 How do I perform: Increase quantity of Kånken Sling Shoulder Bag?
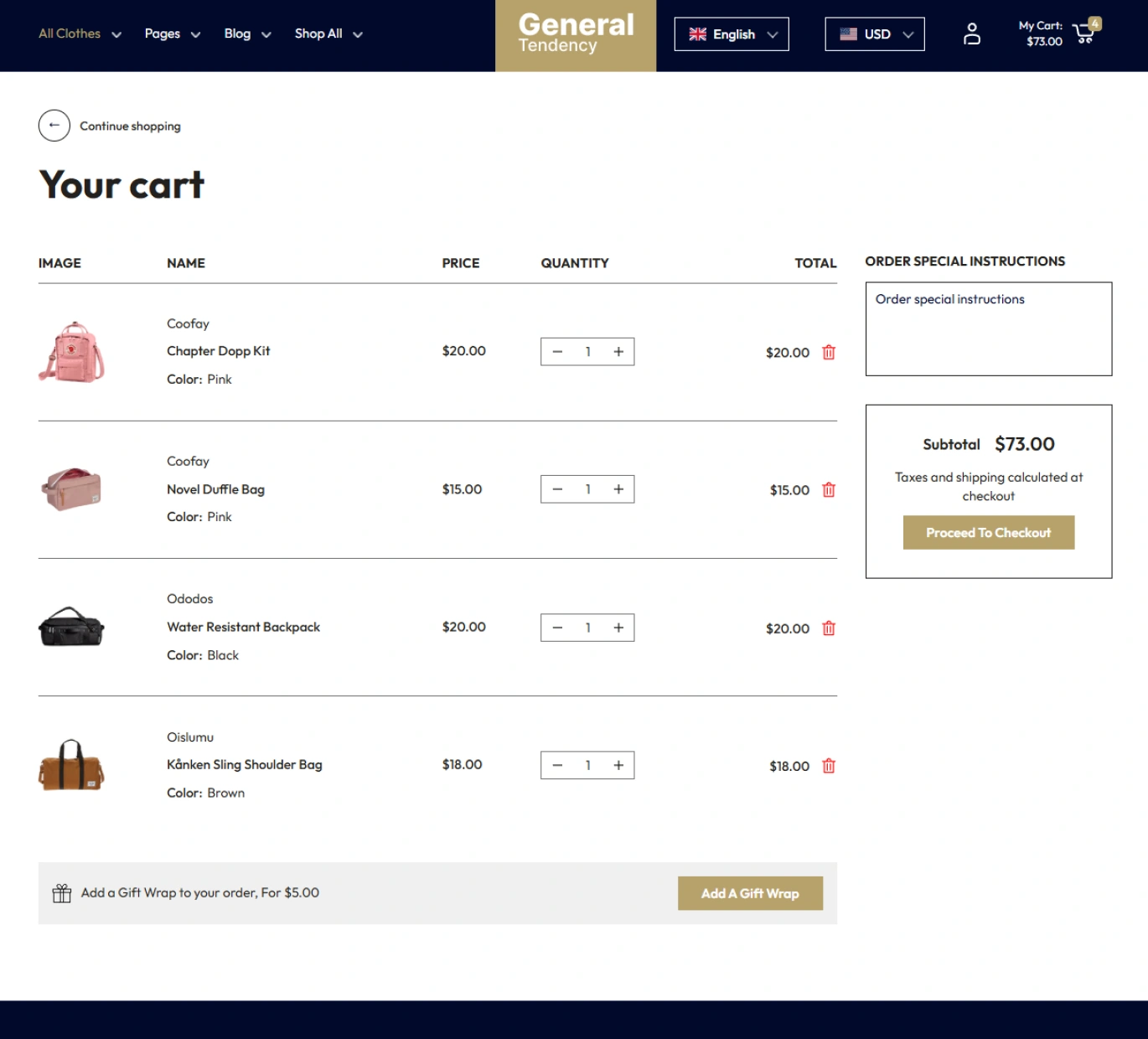pyautogui.click(x=618, y=765)
